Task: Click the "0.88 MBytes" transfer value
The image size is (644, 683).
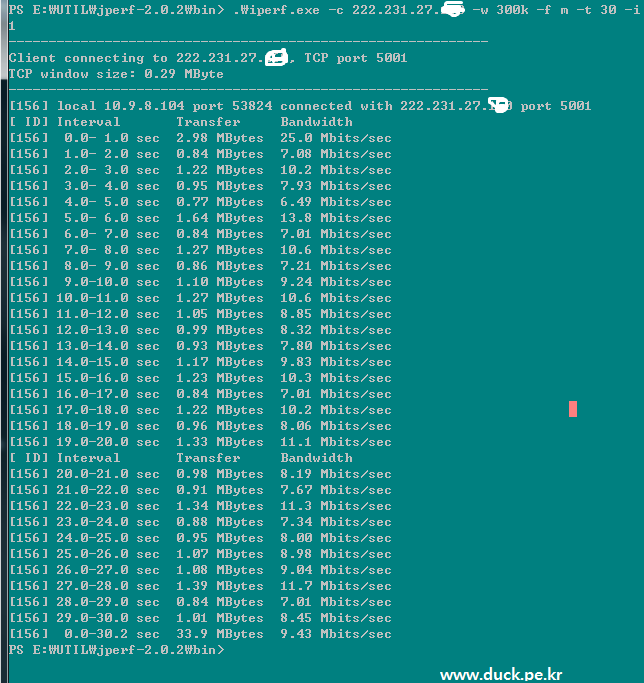Action: pos(220,522)
